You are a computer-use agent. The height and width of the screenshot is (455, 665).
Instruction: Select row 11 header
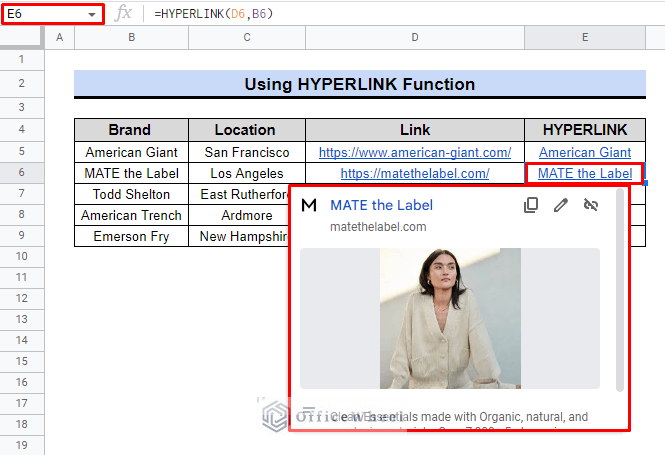pos(22,278)
